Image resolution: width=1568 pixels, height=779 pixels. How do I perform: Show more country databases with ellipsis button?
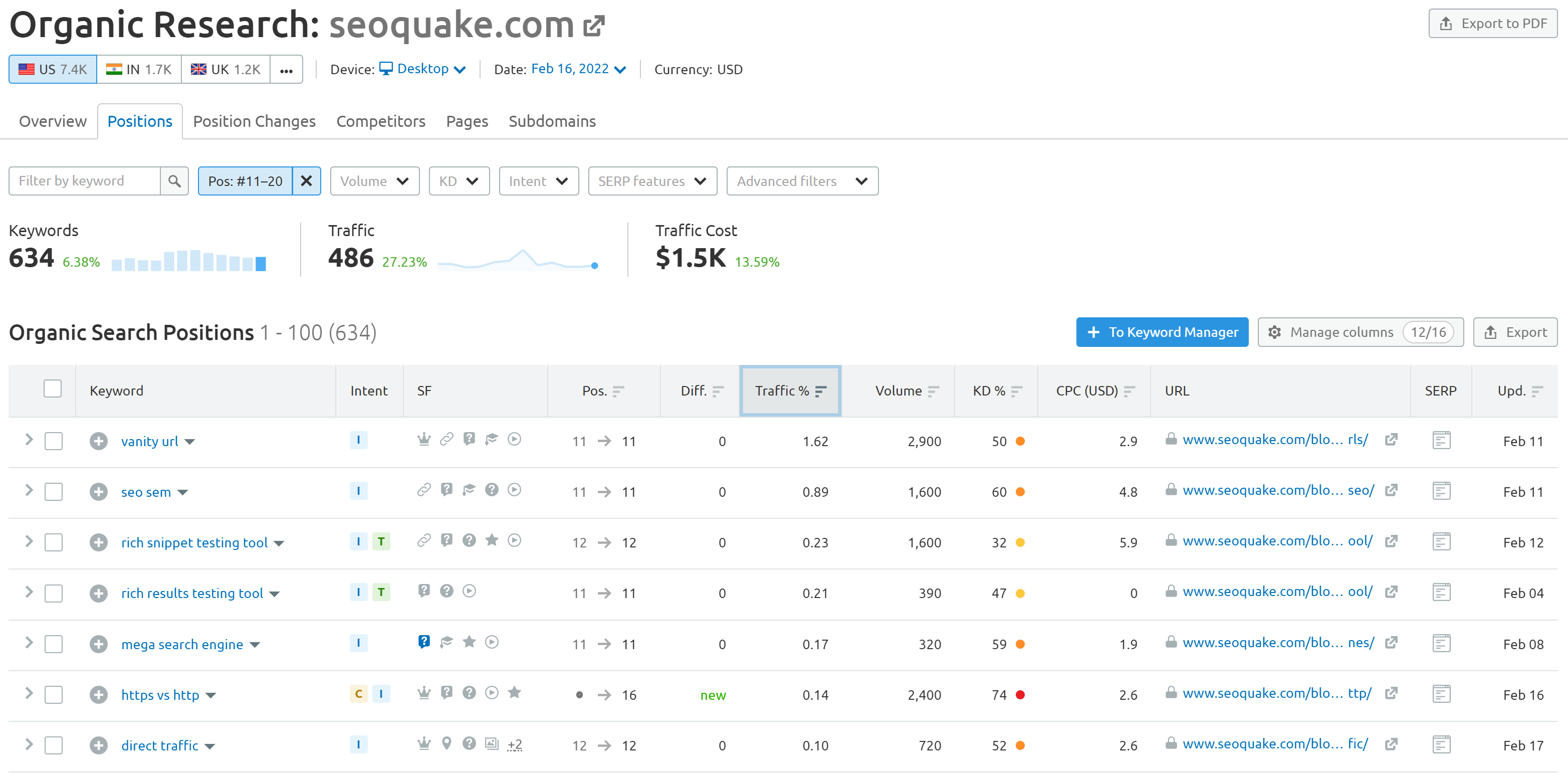pyautogui.click(x=286, y=70)
